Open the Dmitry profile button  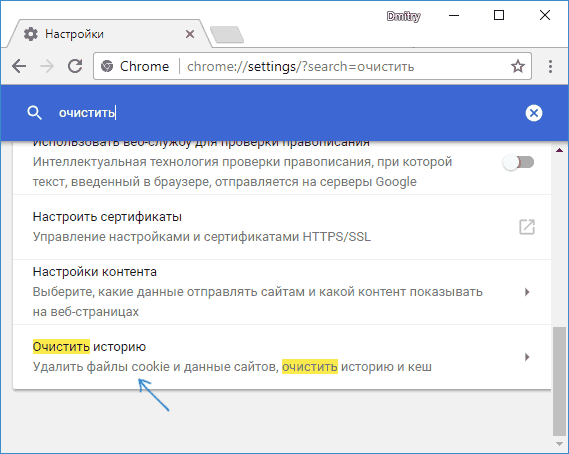404,16
